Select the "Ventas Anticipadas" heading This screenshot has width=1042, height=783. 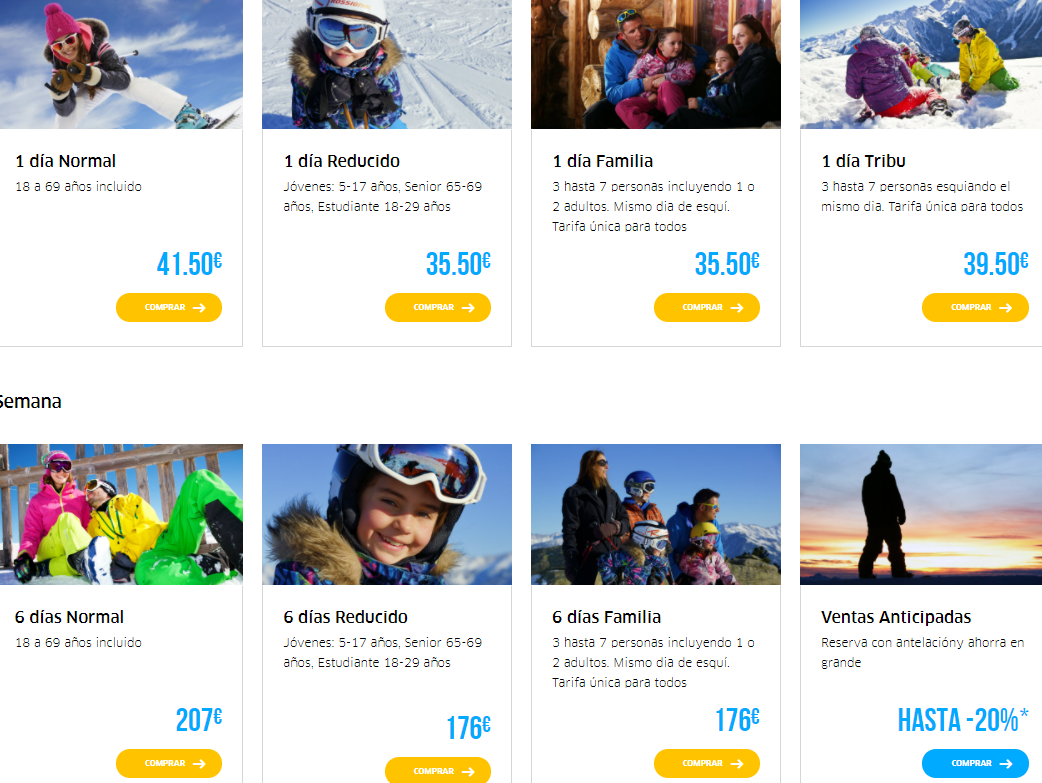895,617
